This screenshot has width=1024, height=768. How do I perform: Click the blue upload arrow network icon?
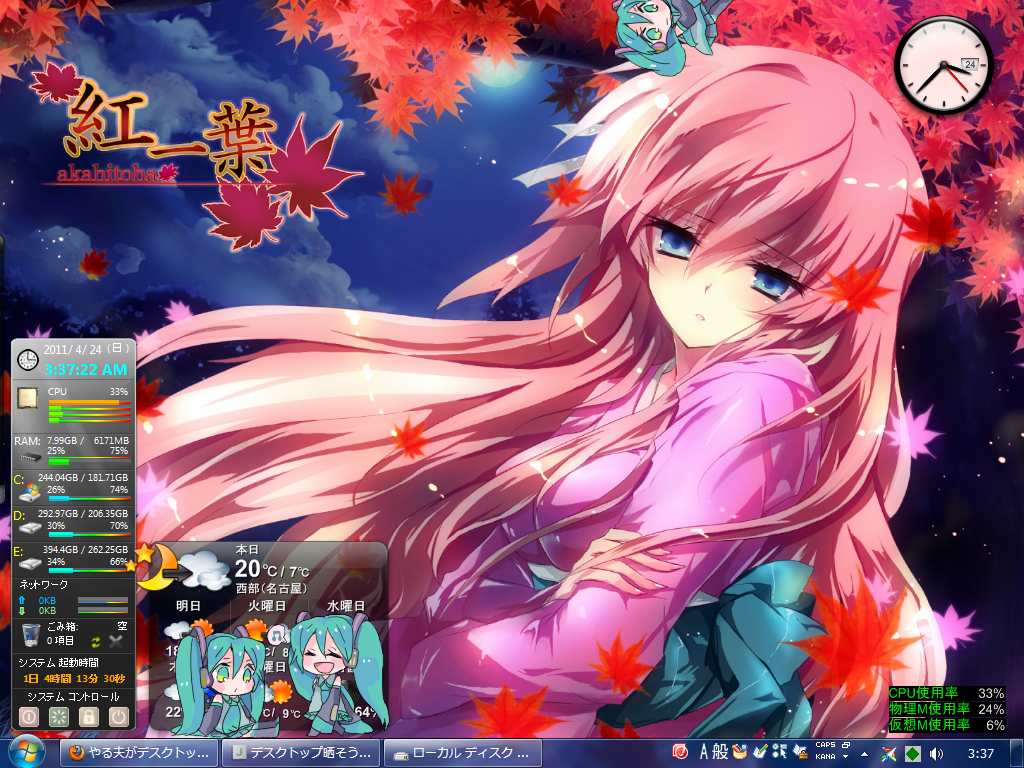click(22, 600)
